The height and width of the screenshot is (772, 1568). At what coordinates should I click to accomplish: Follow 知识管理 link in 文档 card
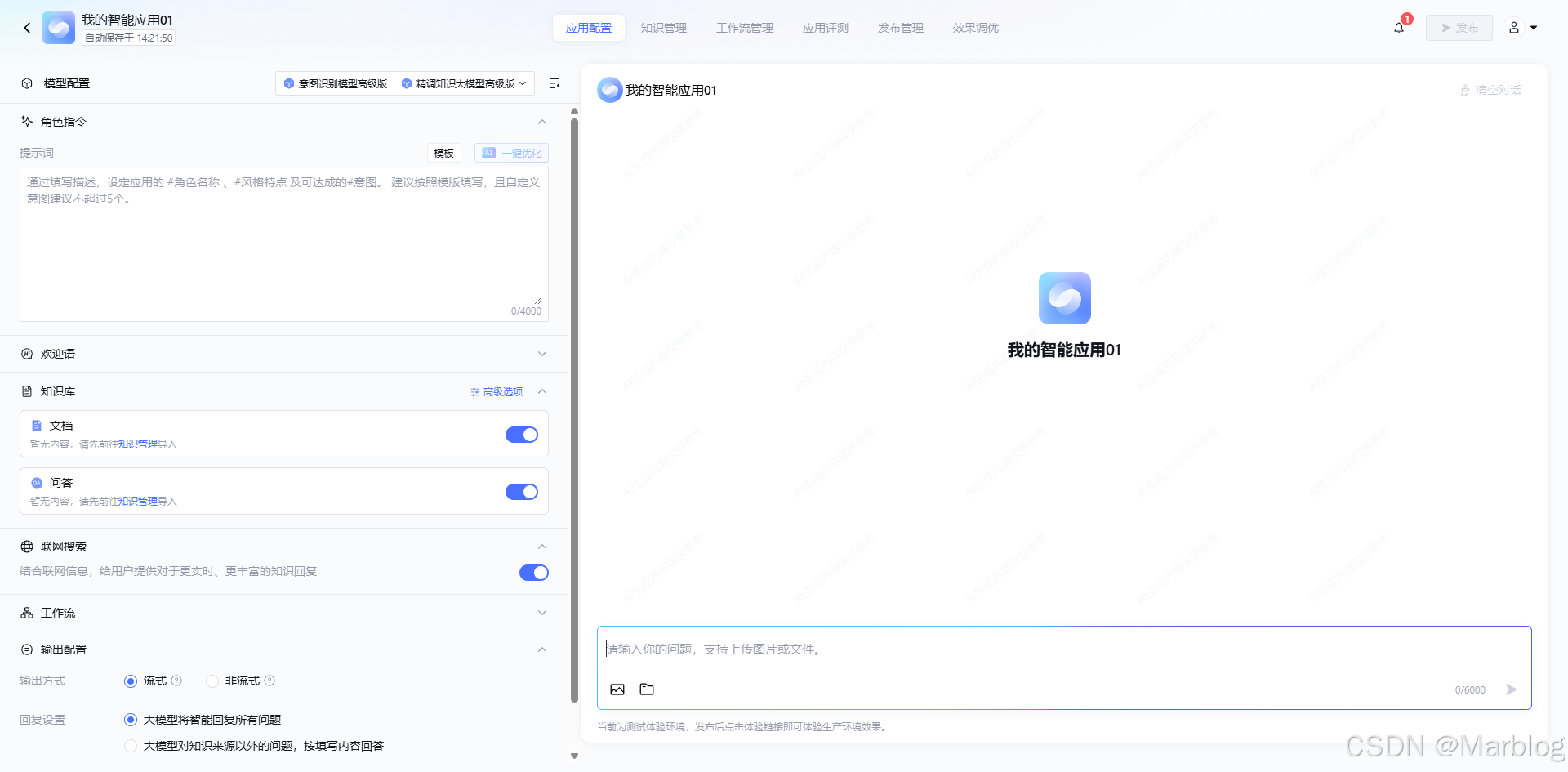click(x=138, y=444)
